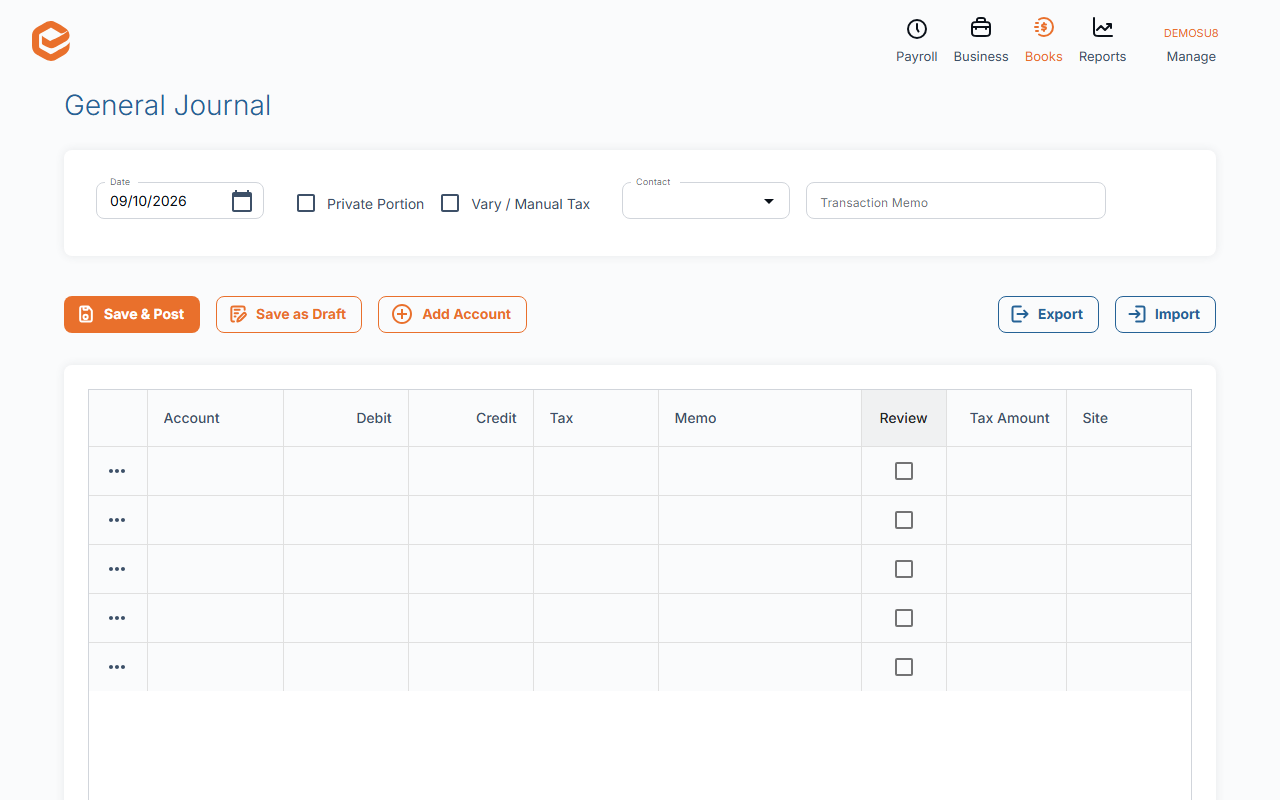Open the Payroll clock icon
The width and height of the screenshot is (1280, 800).
click(x=916, y=28)
